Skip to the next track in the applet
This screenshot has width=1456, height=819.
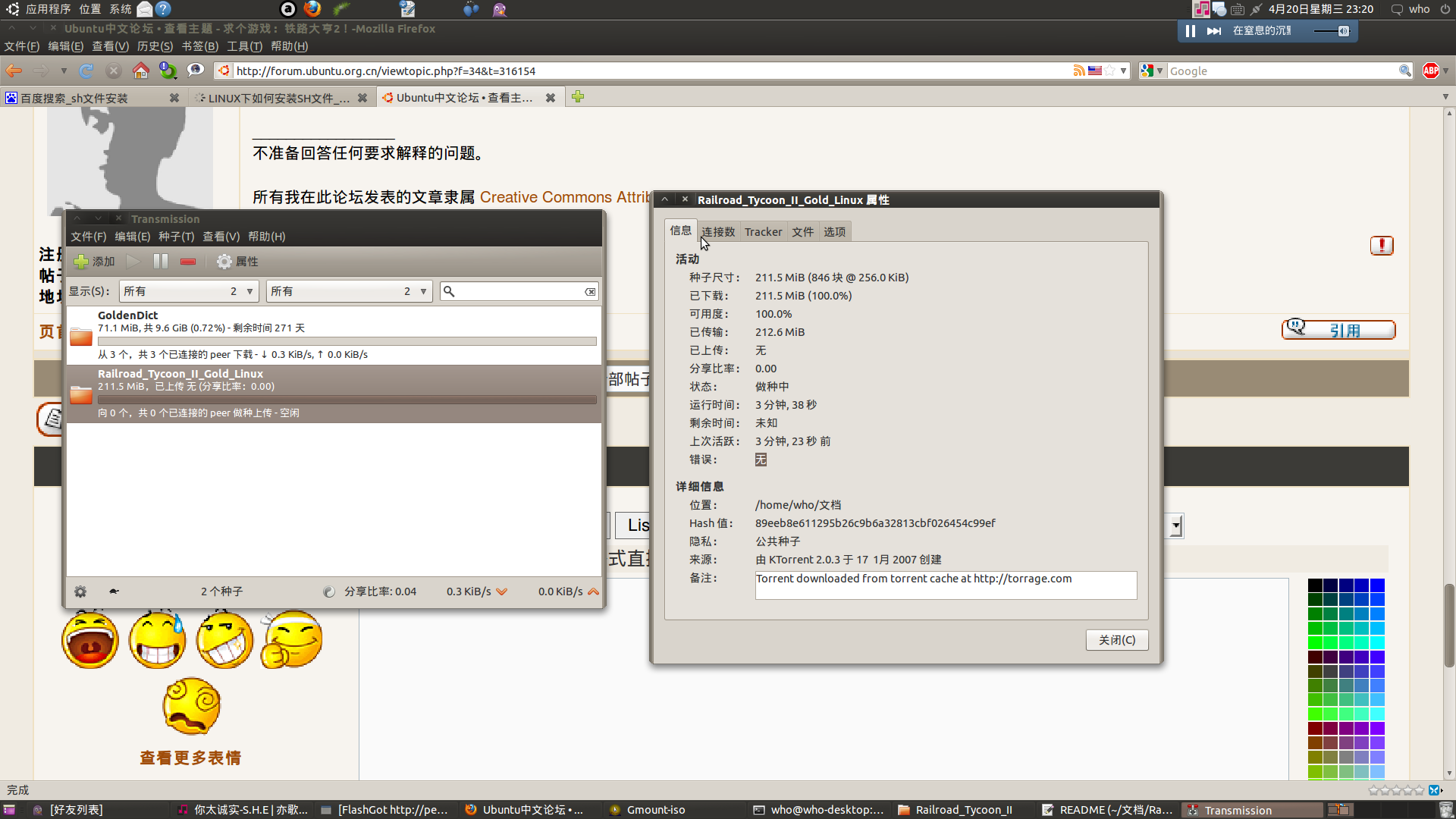(1214, 31)
